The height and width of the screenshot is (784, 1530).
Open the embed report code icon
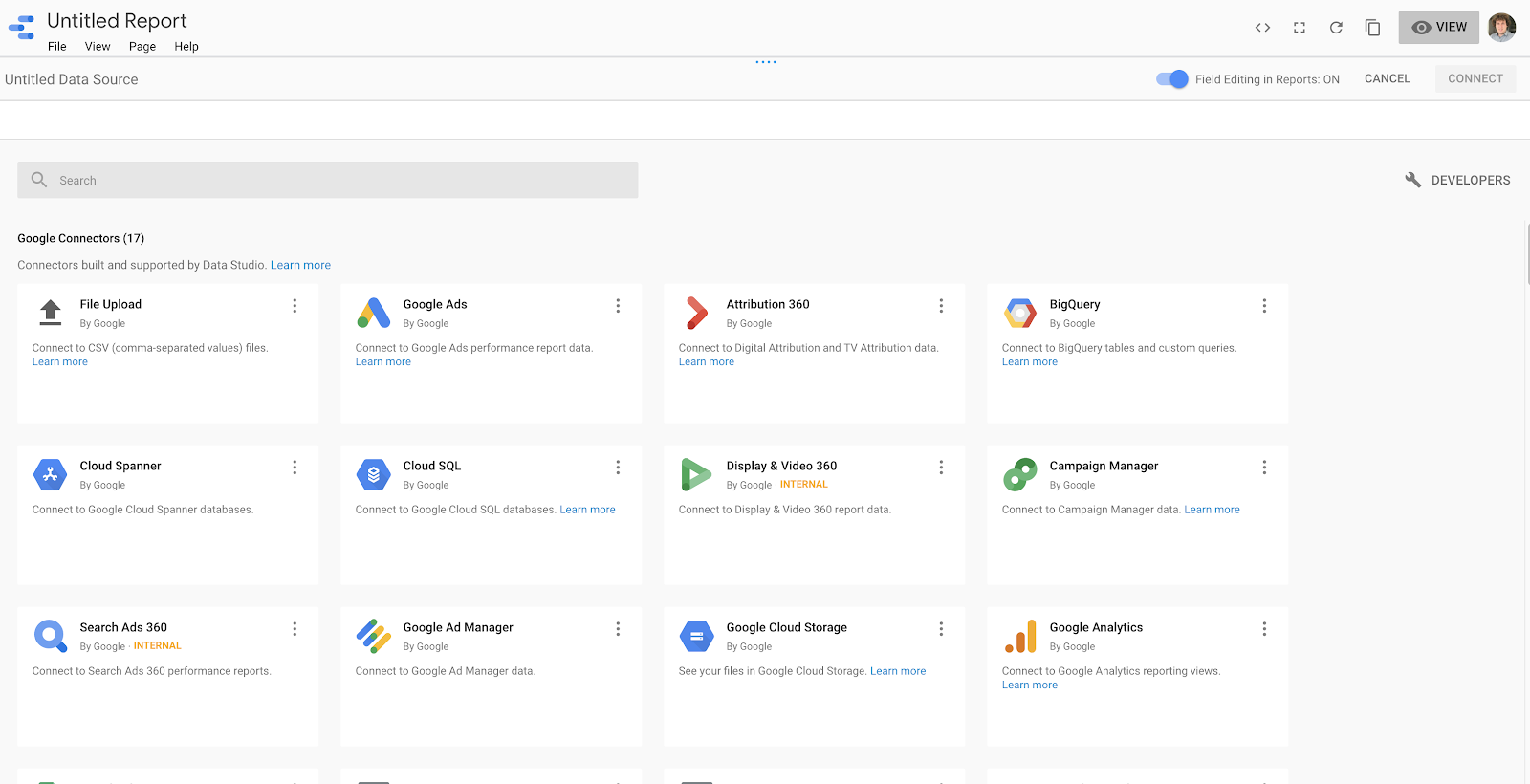pos(1262,28)
